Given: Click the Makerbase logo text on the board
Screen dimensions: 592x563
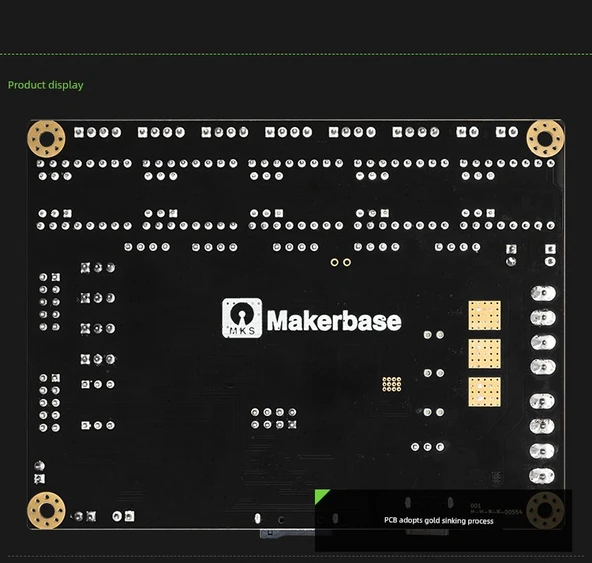Looking at the screenshot, I should coord(334,321).
